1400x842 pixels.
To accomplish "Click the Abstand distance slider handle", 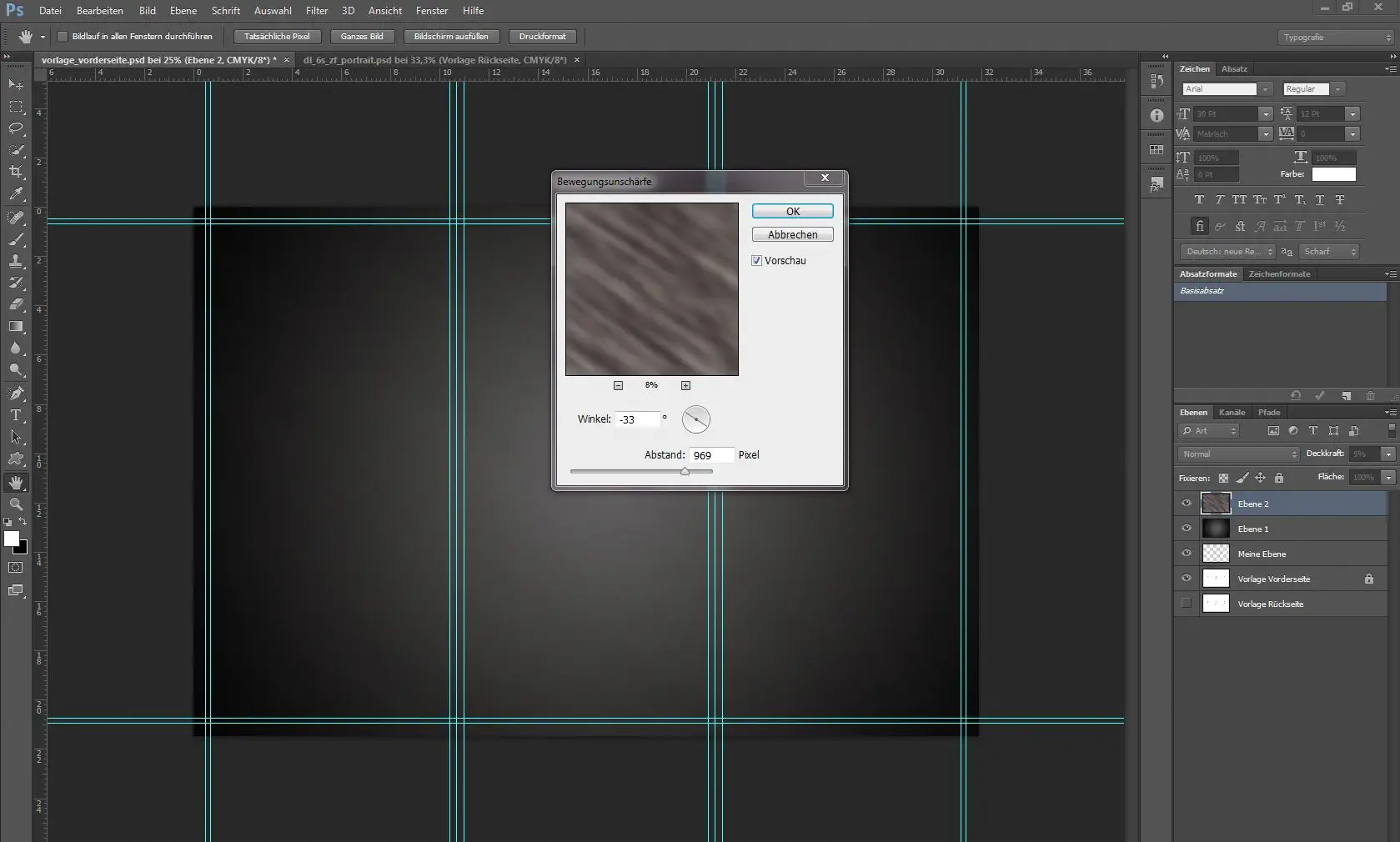I will pos(685,472).
